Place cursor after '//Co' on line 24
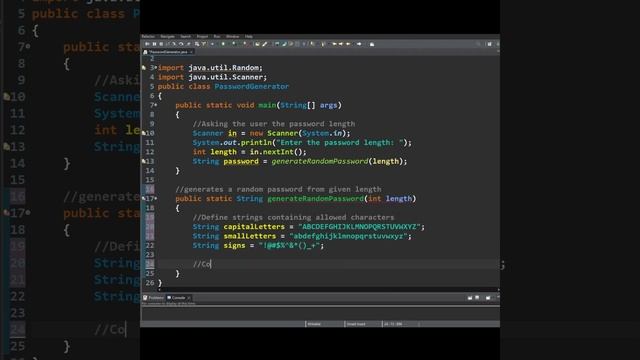This screenshot has height=360, width=640. 211,264
